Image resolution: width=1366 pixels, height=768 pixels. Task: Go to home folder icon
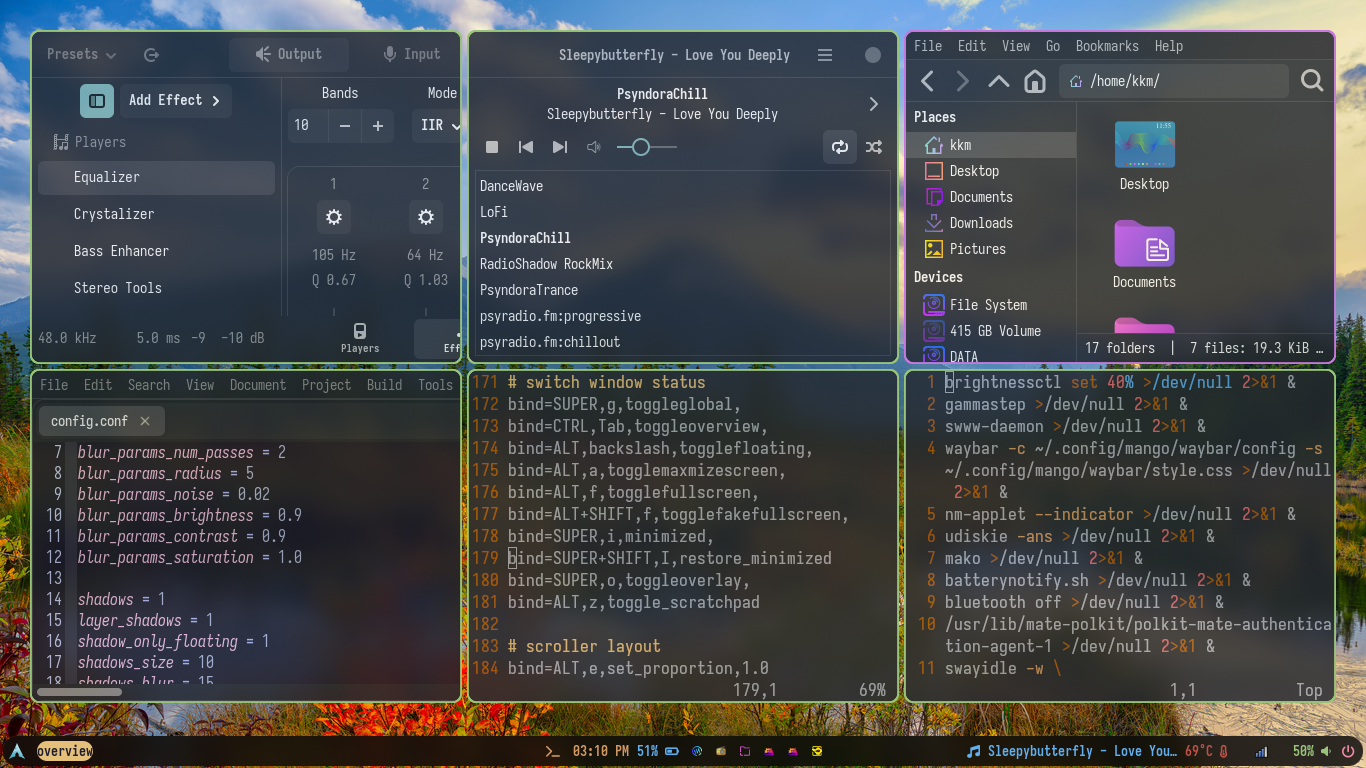pyautogui.click(x=1035, y=81)
